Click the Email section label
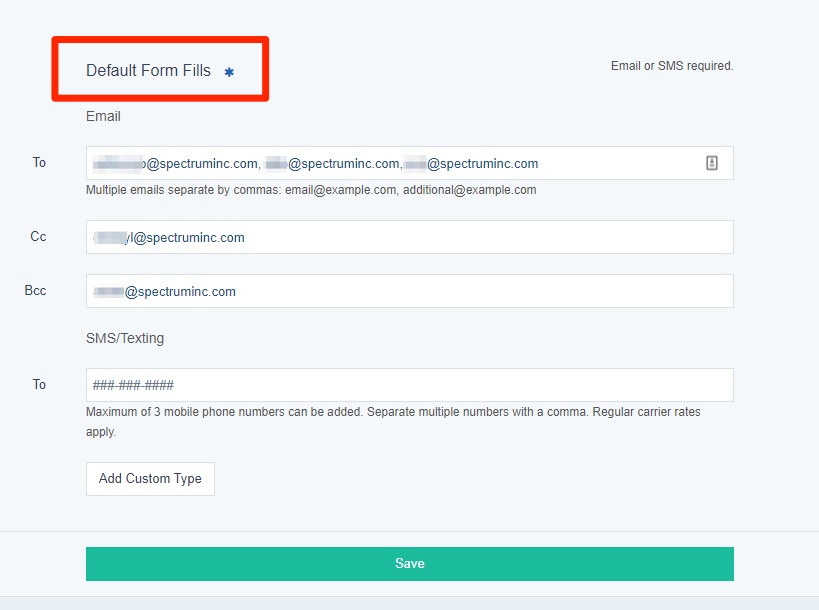Viewport: 819px width, 610px height. point(103,116)
